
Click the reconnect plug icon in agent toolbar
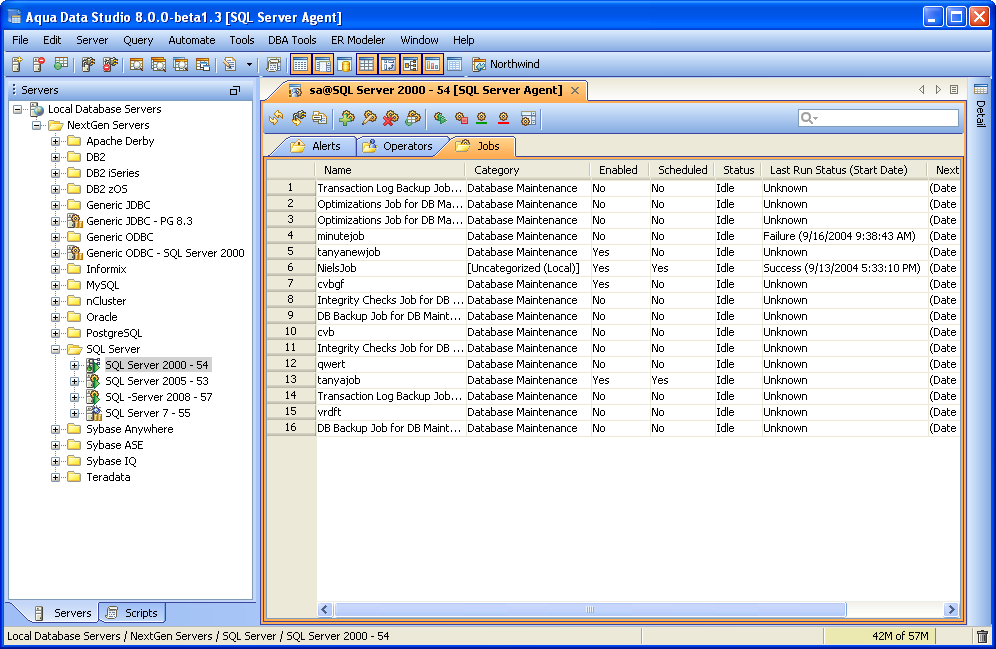(x=299, y=118)
